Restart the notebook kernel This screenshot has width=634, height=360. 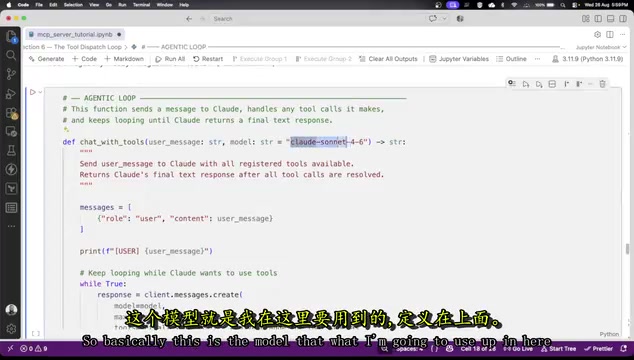point(208,59)
